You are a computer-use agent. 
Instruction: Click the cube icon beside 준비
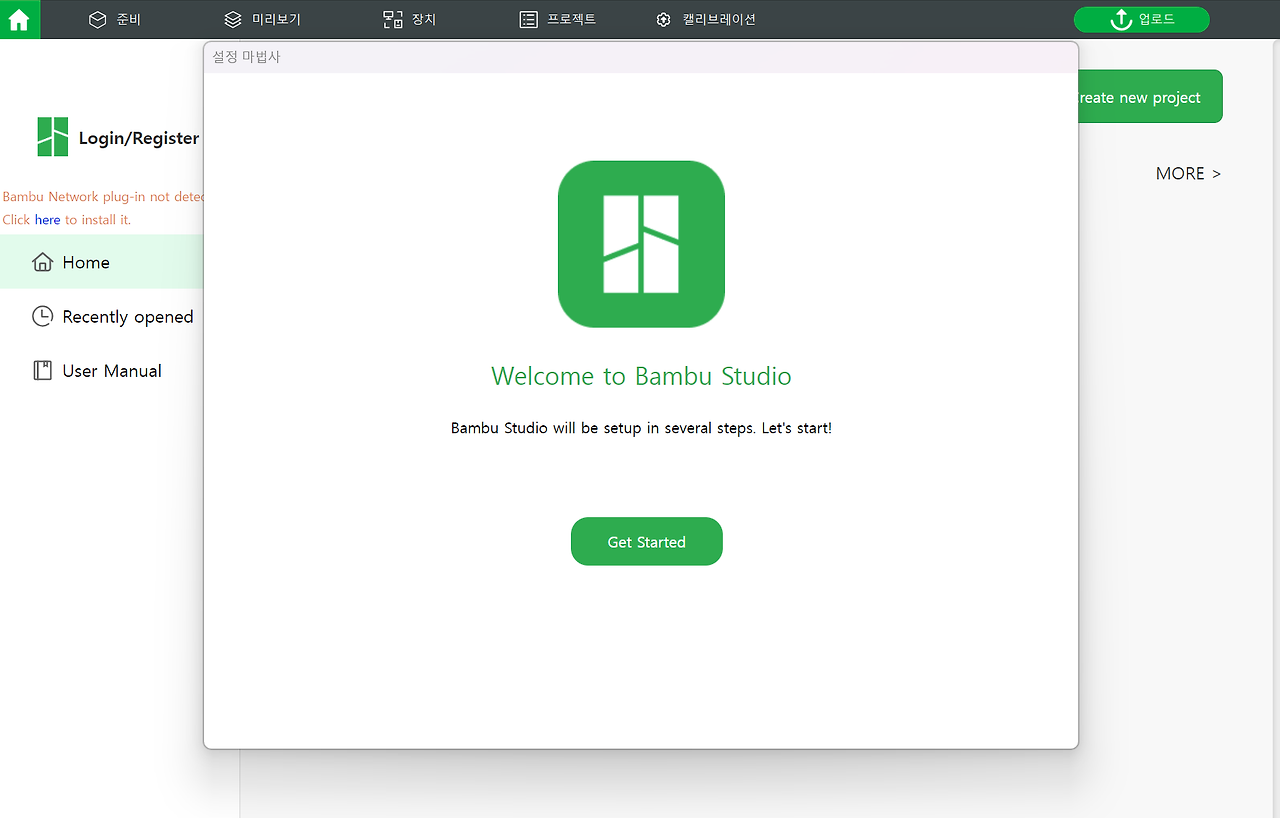(97, 19)
